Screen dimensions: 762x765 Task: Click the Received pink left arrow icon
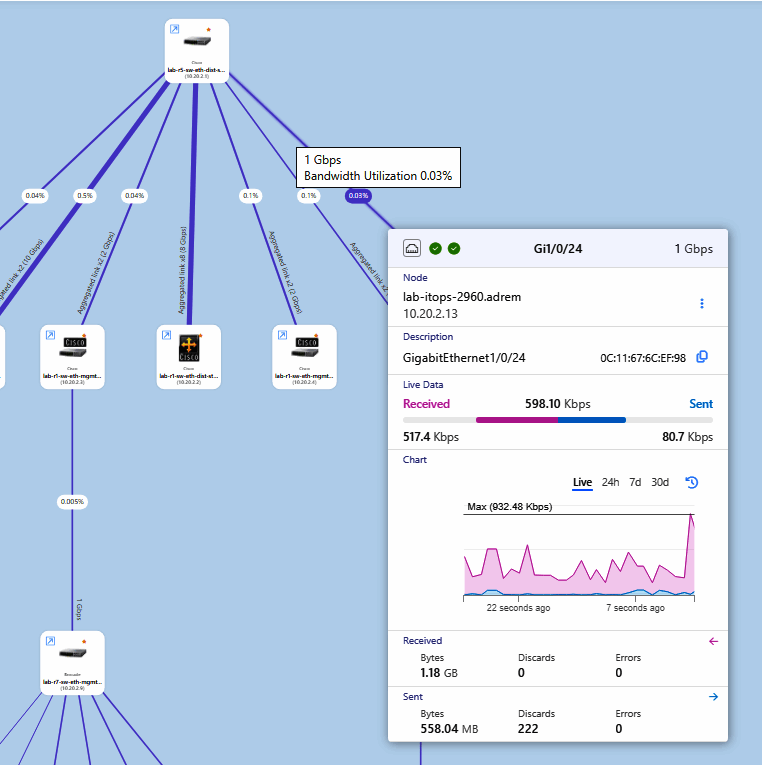(713, 641)
